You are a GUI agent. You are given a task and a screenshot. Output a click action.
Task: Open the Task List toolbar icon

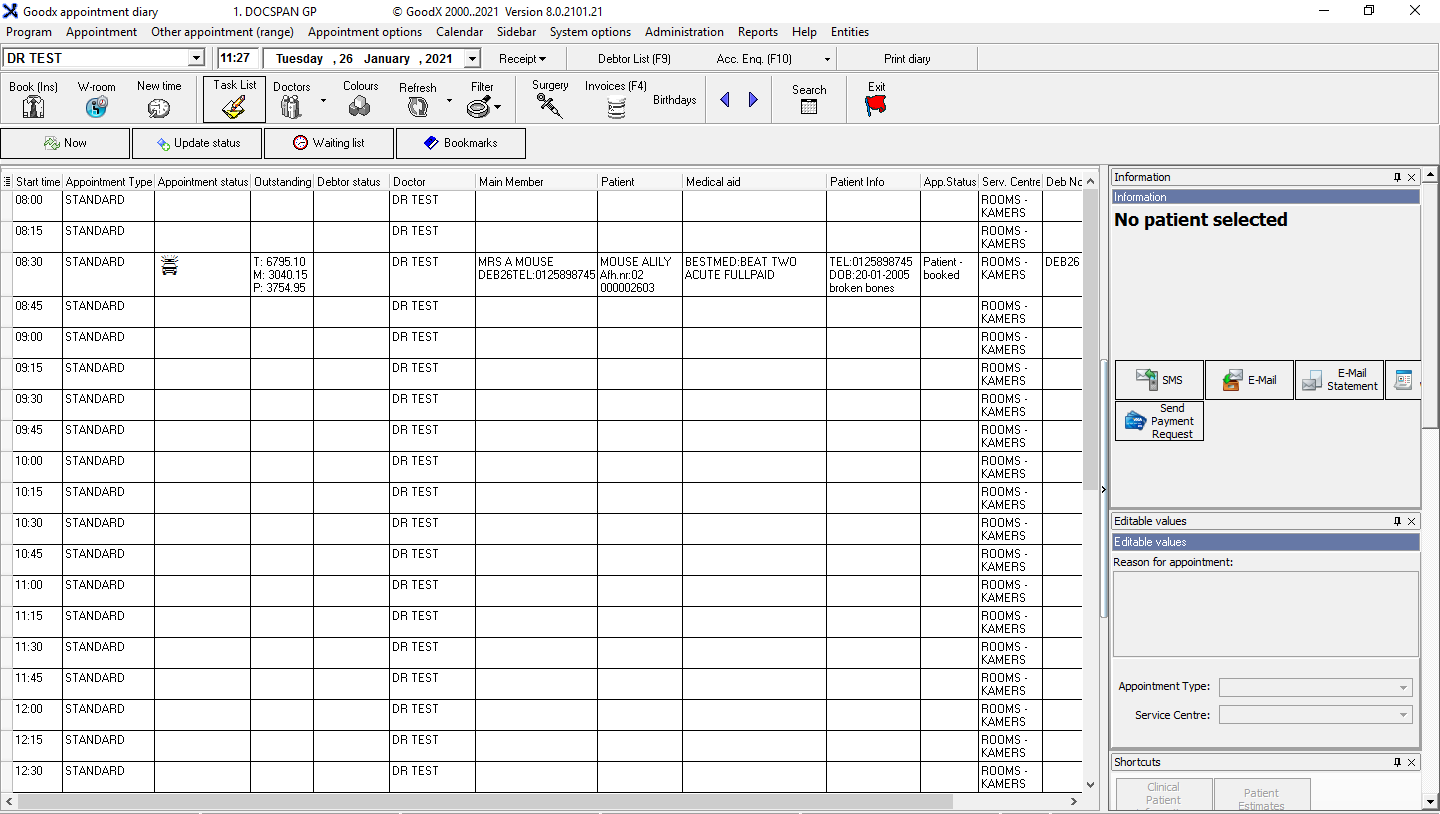tap(234, 106)
